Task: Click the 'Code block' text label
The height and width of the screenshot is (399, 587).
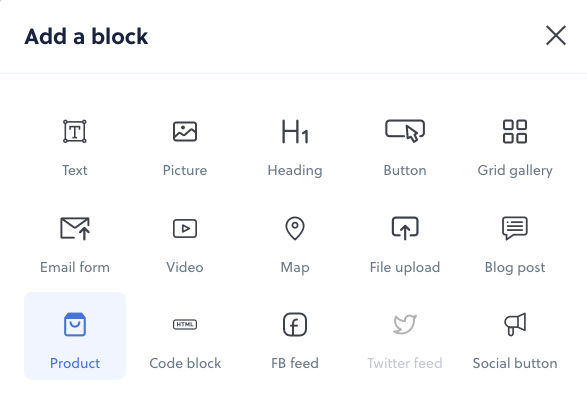Action: click(185, 363)
